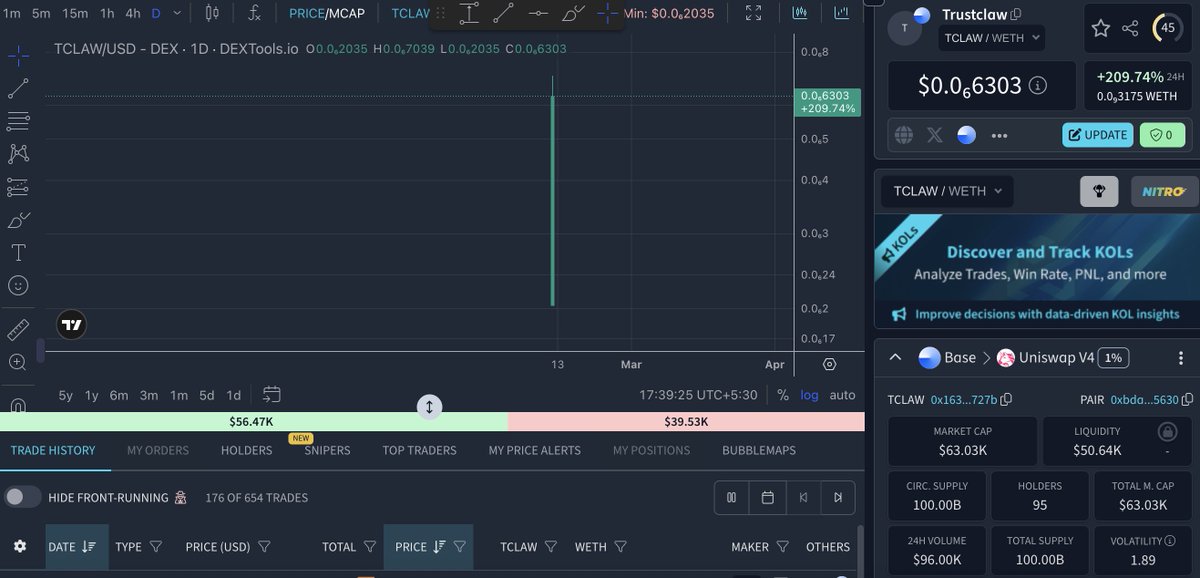
Task: Collapse the Base Uniswap V4 section chevron
Action: coord(896,357)
